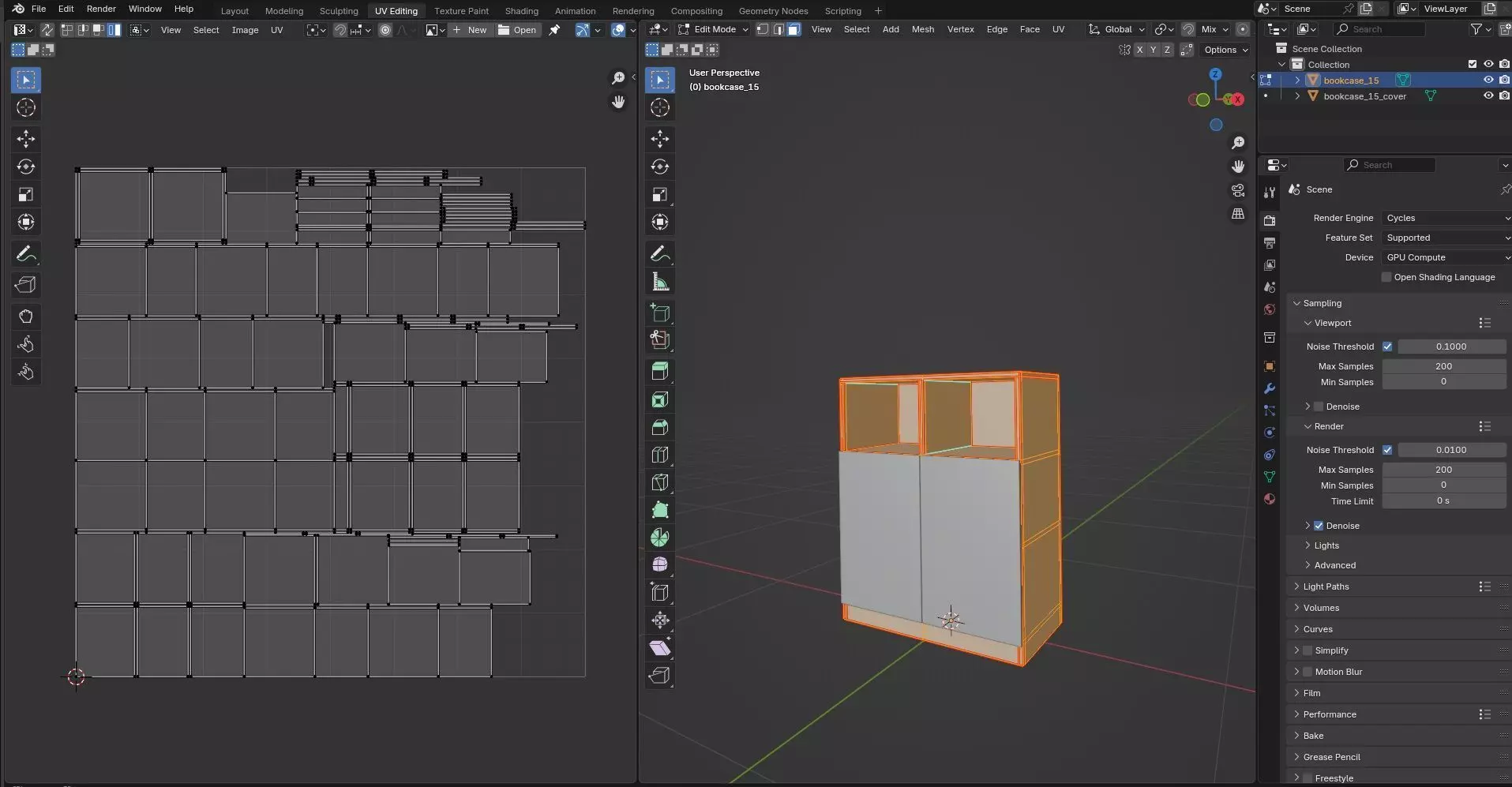1512x787 pixels.
Task: Select the Shear tool
Action: (660, 647)
